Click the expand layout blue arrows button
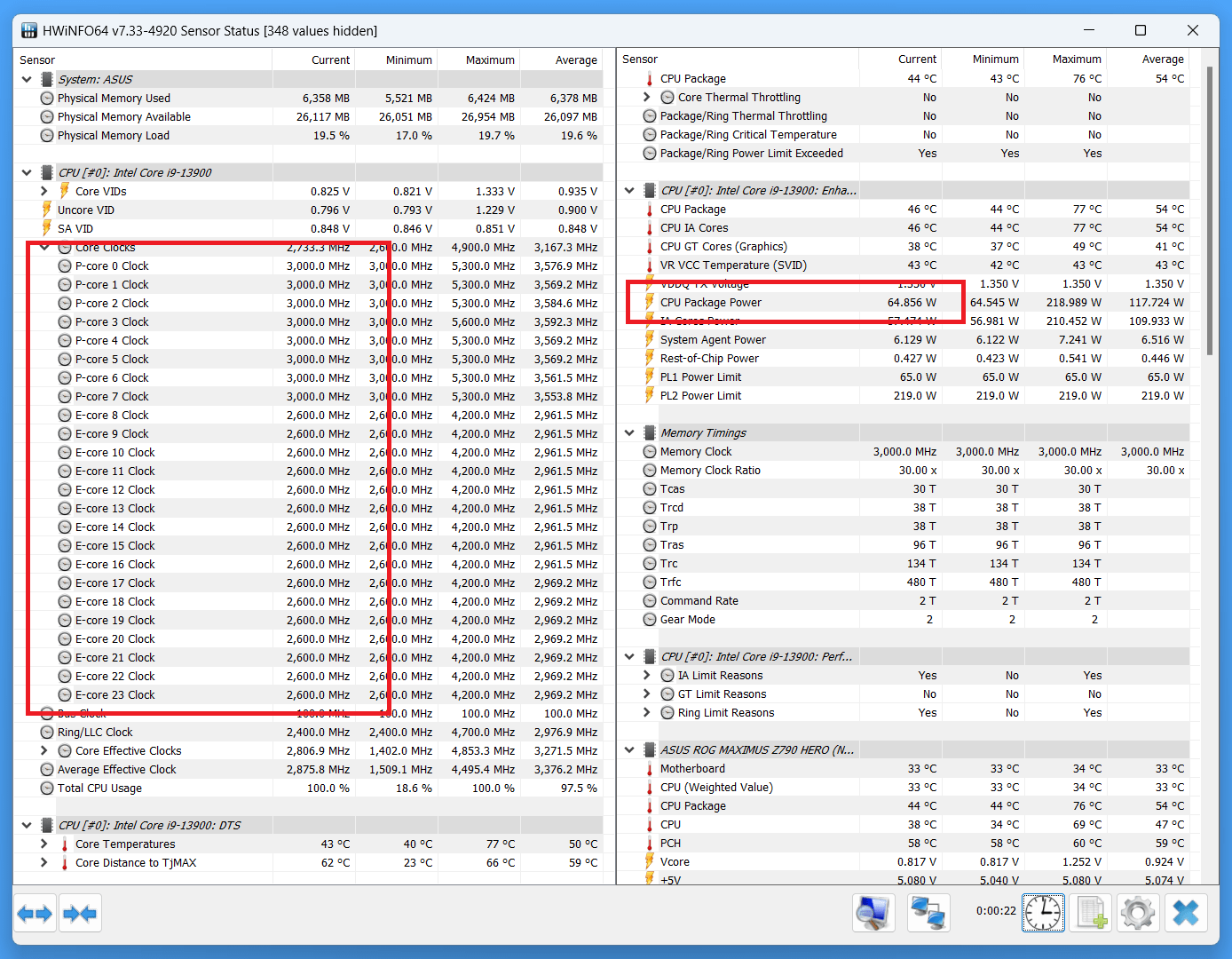 pyautogui.click(x=36, y=913)
